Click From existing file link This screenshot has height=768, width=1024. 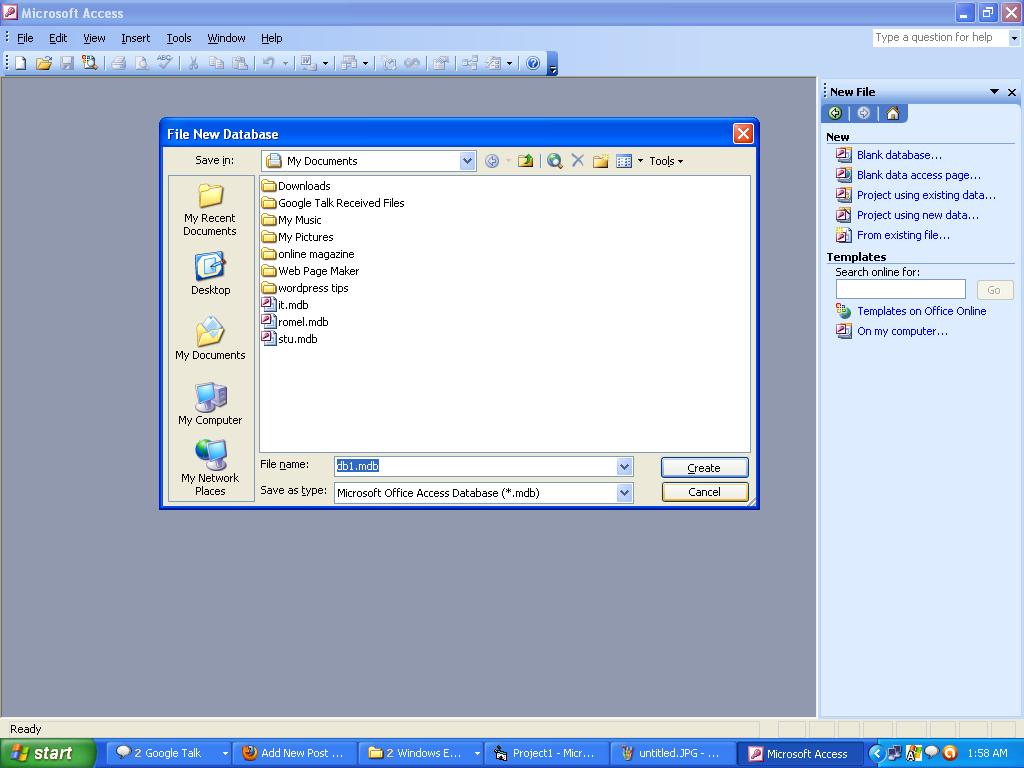click(x=903, y=235)
